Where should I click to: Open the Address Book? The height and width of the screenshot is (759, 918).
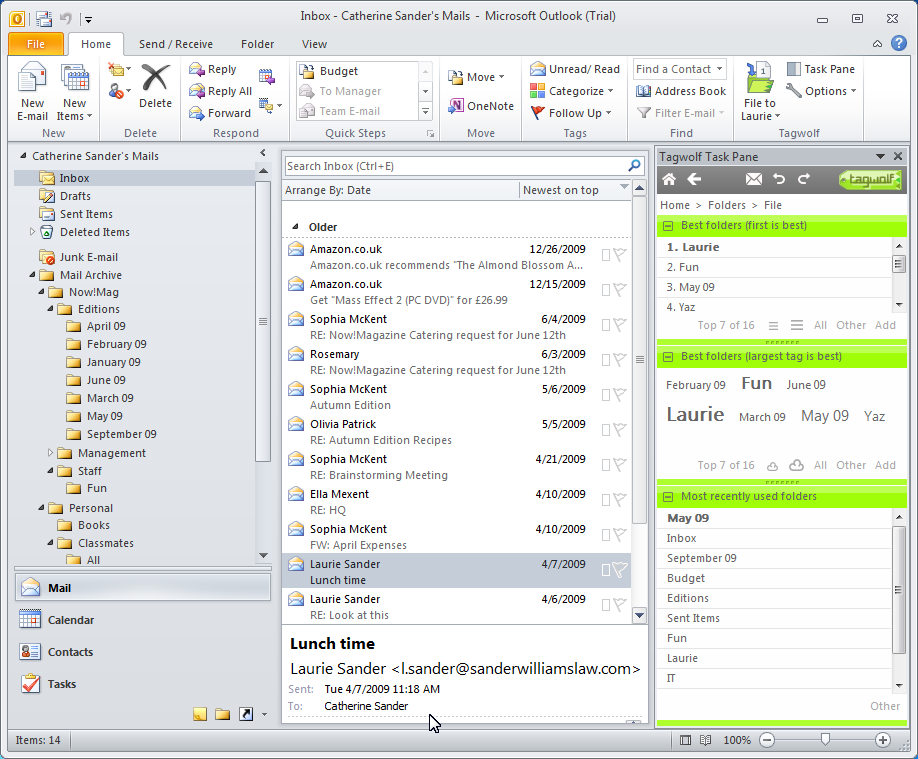click(681, 91)
